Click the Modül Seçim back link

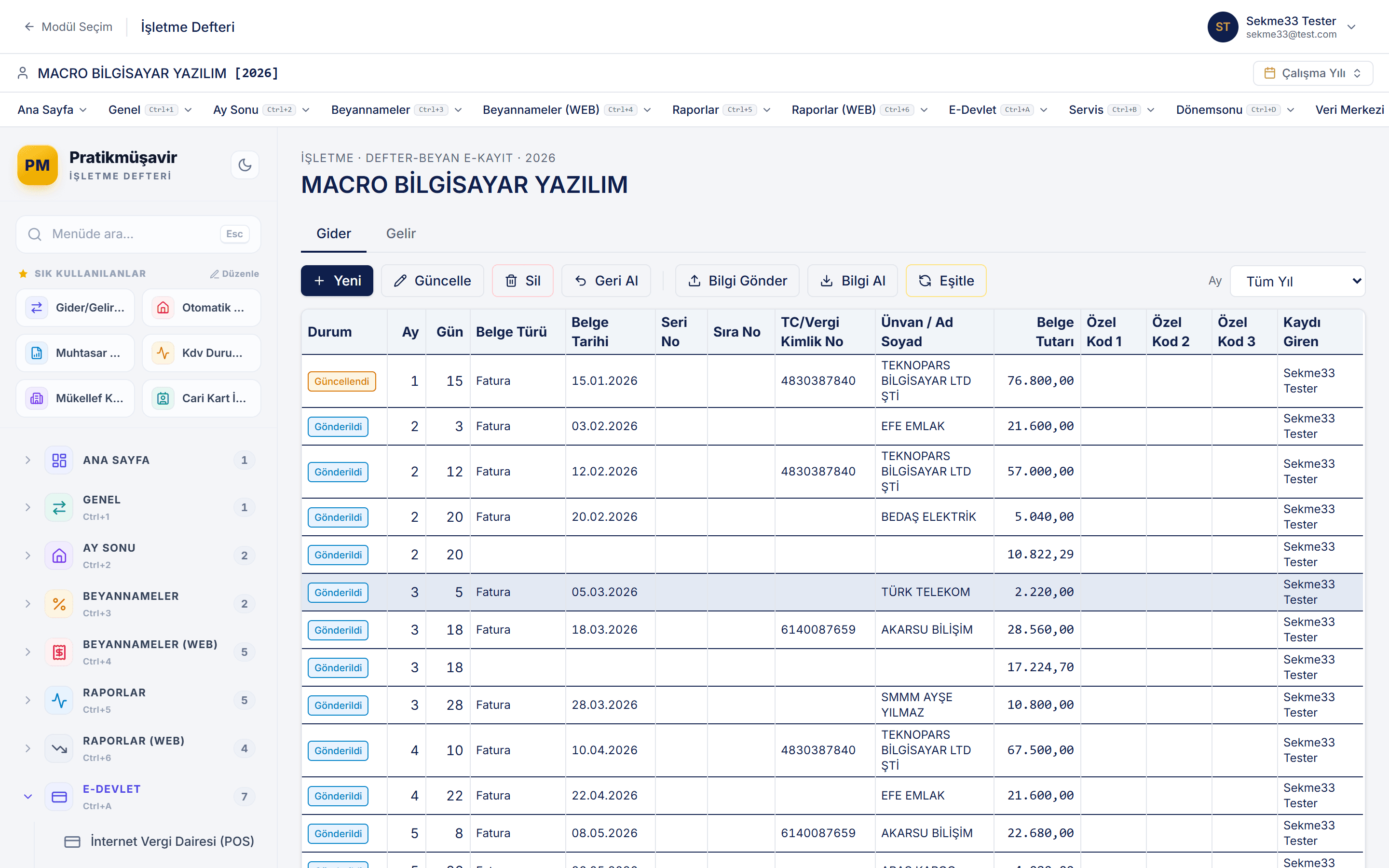(x=68, y=27)
